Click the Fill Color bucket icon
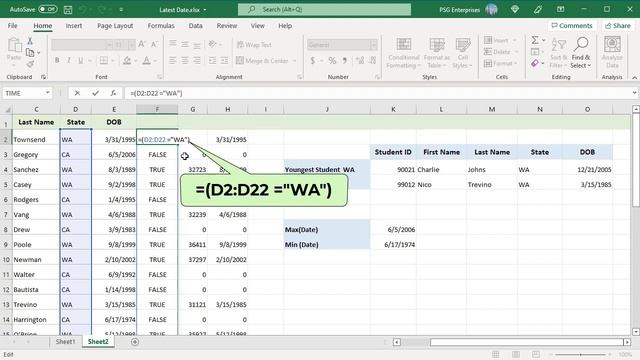 127,60
